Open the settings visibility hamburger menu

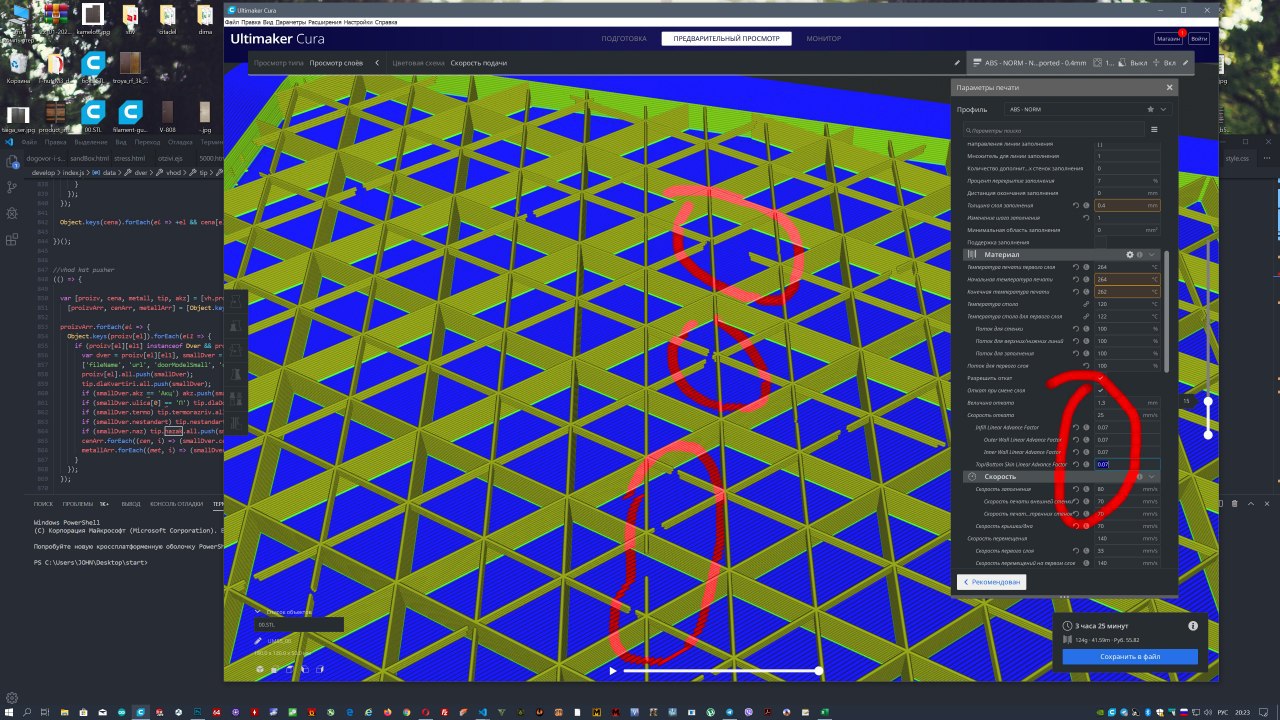pos(1154,129)
